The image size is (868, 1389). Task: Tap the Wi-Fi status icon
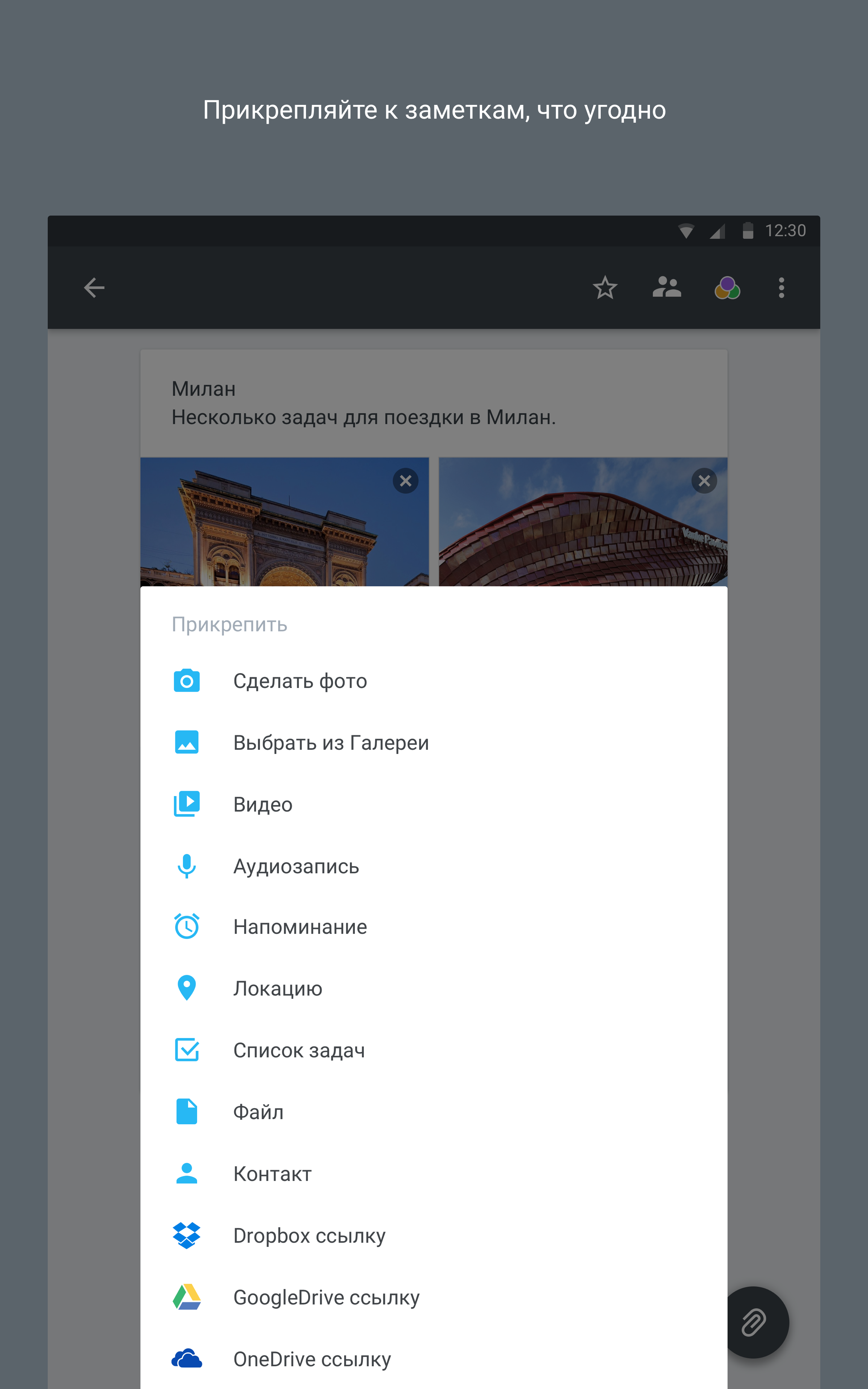pos(686,231)
